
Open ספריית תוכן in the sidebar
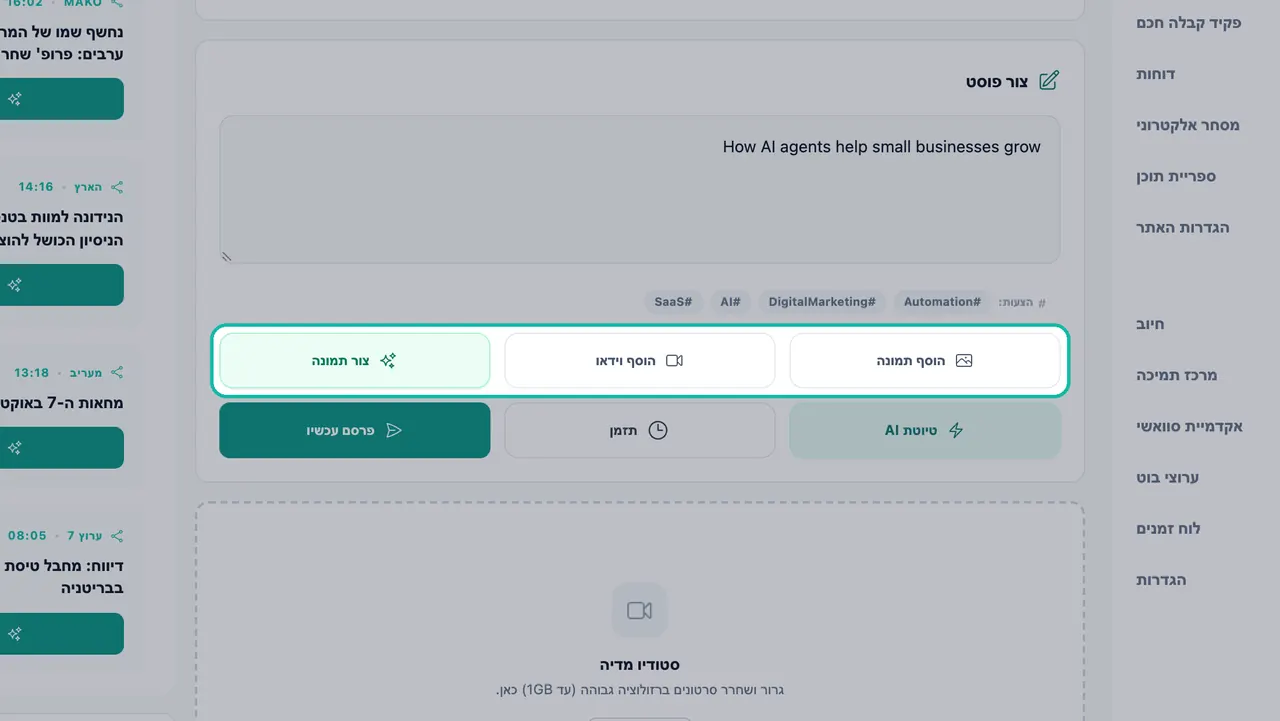(1176, 176)
